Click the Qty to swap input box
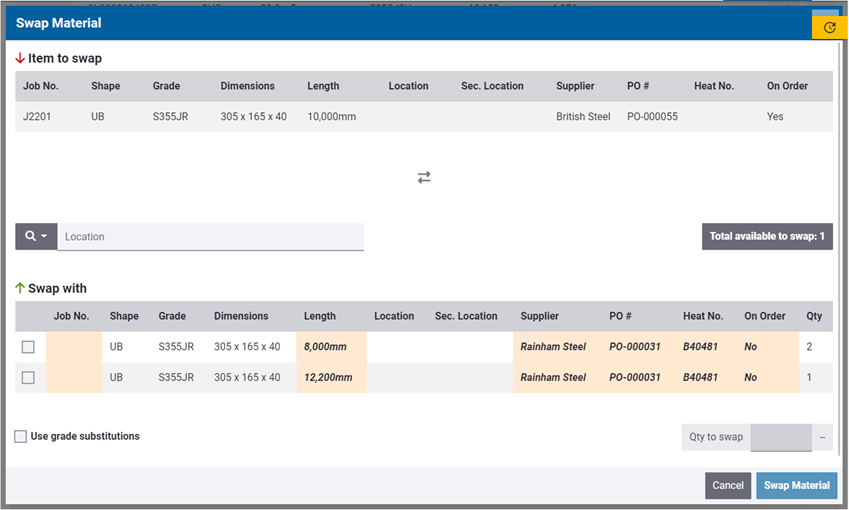This screenshot has width=849, height=510. click(x=780, y=437)
